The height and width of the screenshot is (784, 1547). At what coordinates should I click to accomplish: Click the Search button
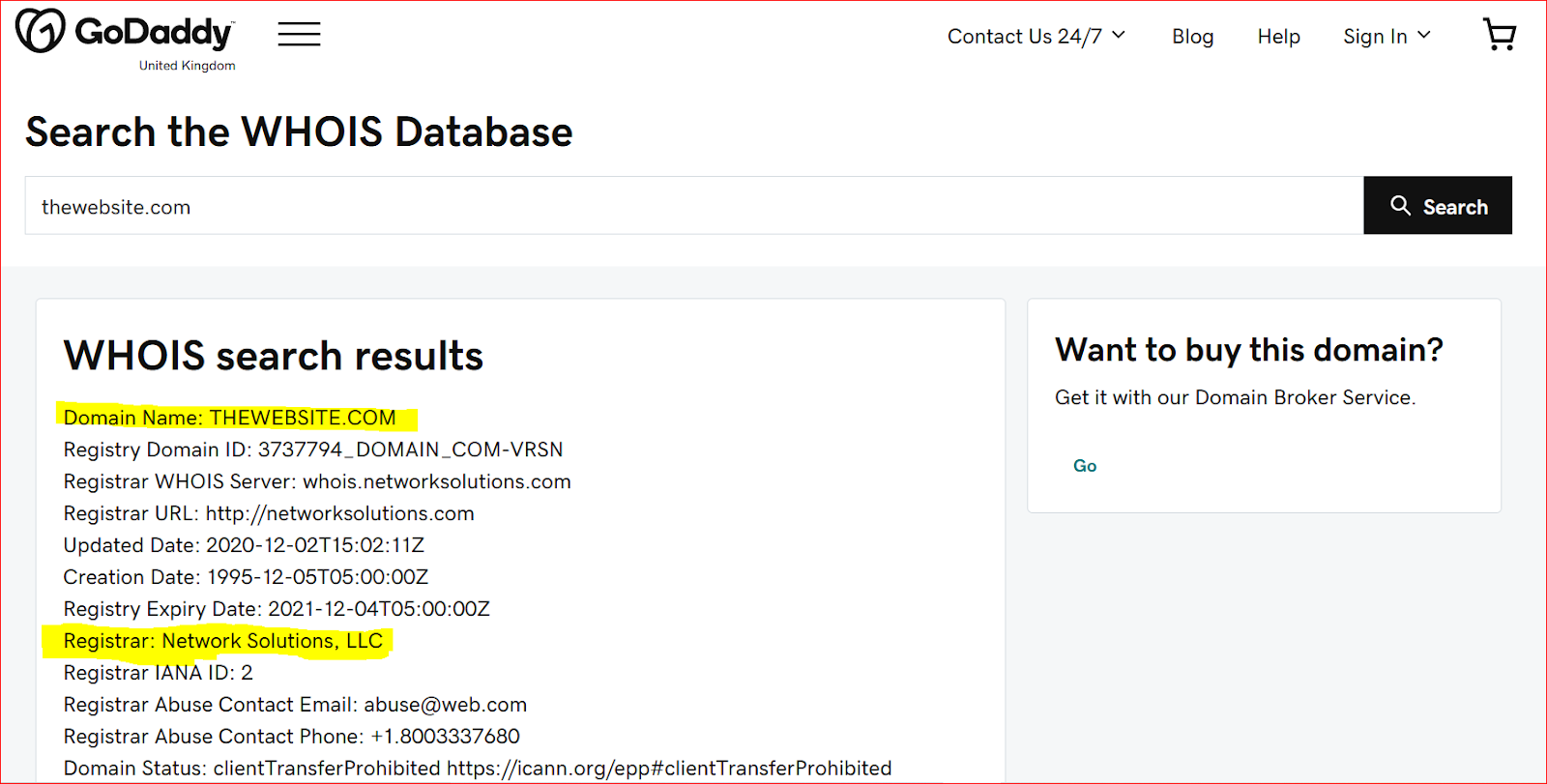pyautogui.click(x=1438, y=205)
